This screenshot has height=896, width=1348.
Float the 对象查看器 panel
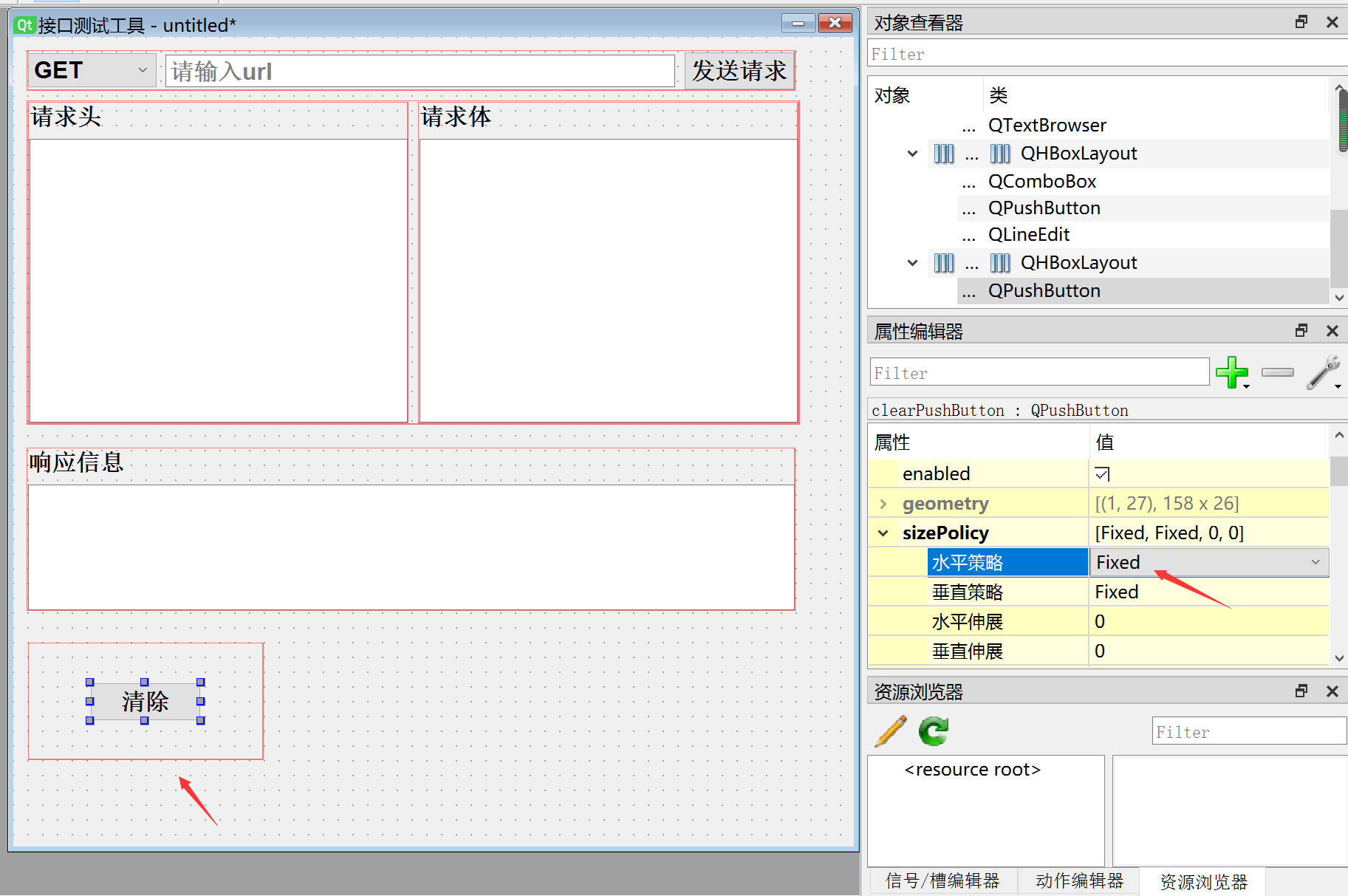coord(1301,22)
